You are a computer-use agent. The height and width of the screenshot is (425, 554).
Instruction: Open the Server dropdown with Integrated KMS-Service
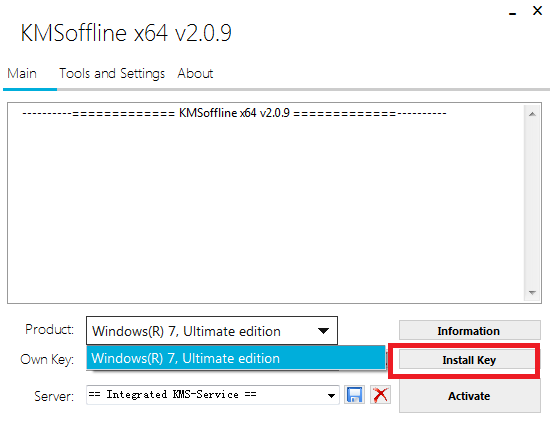tap(213, 395)
